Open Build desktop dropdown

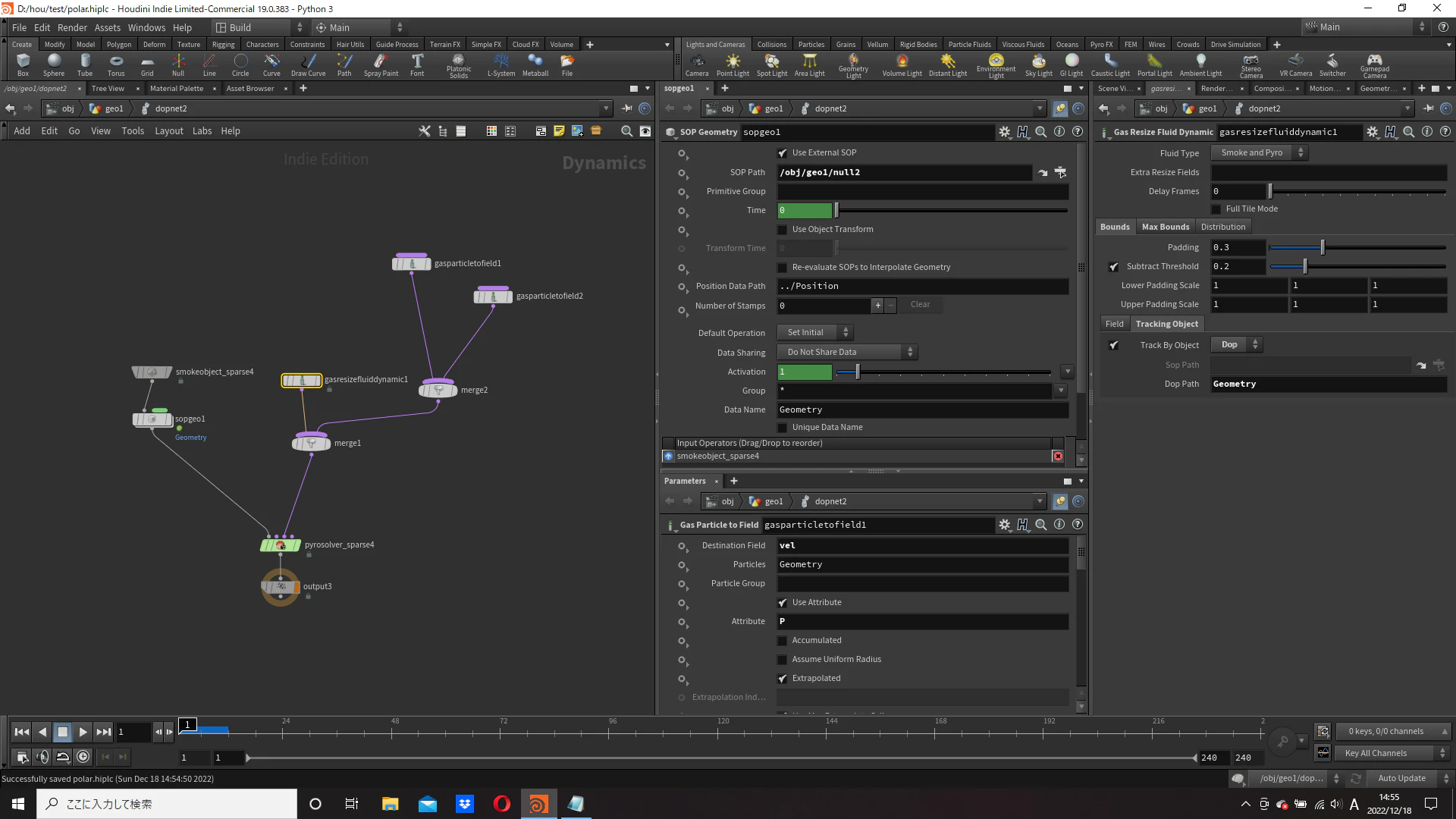tap(259, 27)
